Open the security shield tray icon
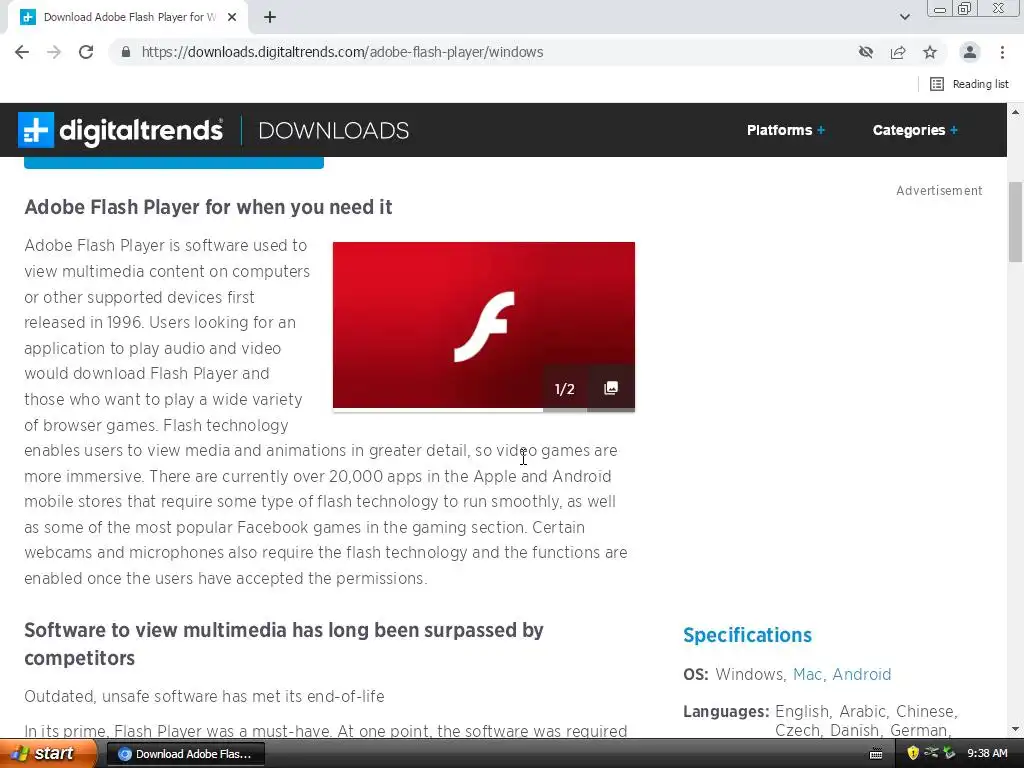Screen dimensions: 1024x768 913,754
